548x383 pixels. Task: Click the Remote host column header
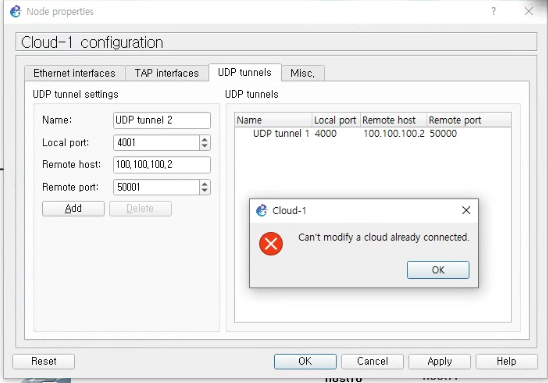point(393,120)
